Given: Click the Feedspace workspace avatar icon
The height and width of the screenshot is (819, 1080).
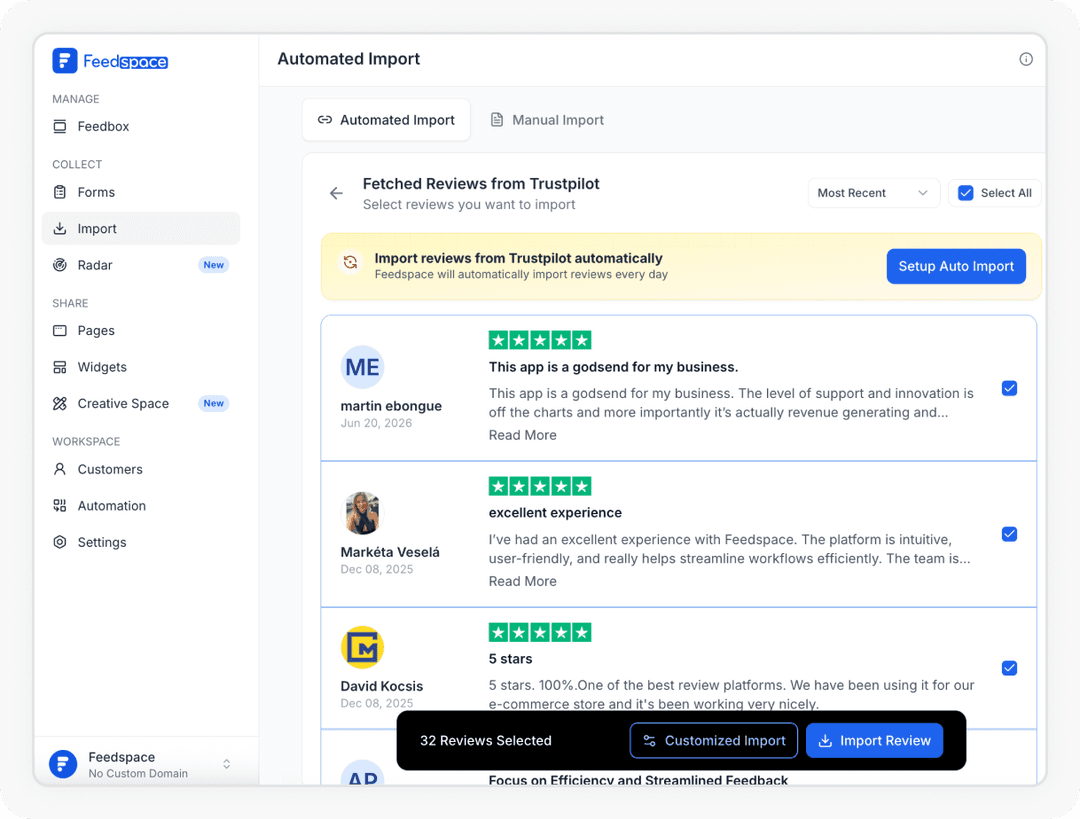Looking at the screenshot, I should [63, 764].
